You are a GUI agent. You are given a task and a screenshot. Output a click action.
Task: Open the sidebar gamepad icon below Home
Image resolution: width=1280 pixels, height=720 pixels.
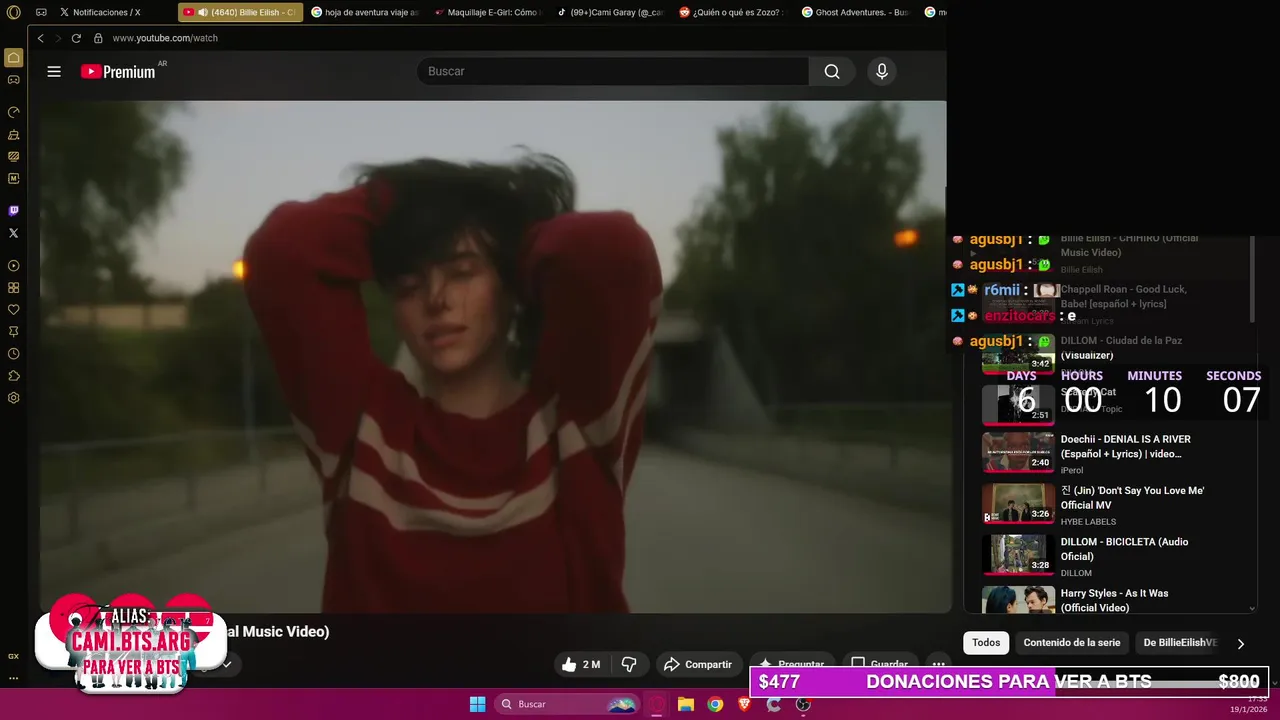[x=13, y=80]
